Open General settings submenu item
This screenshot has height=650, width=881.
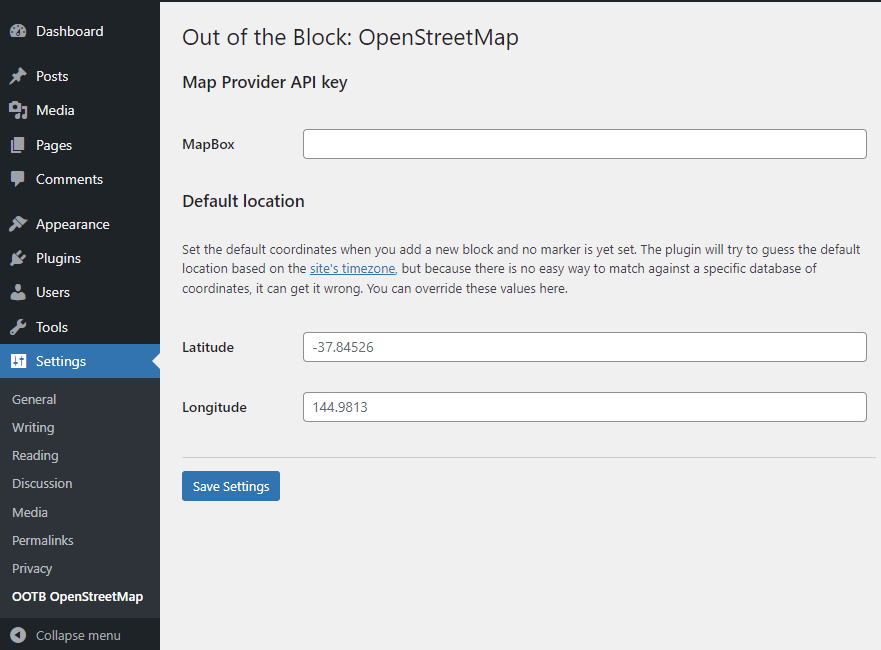click(x=34, y=399)
